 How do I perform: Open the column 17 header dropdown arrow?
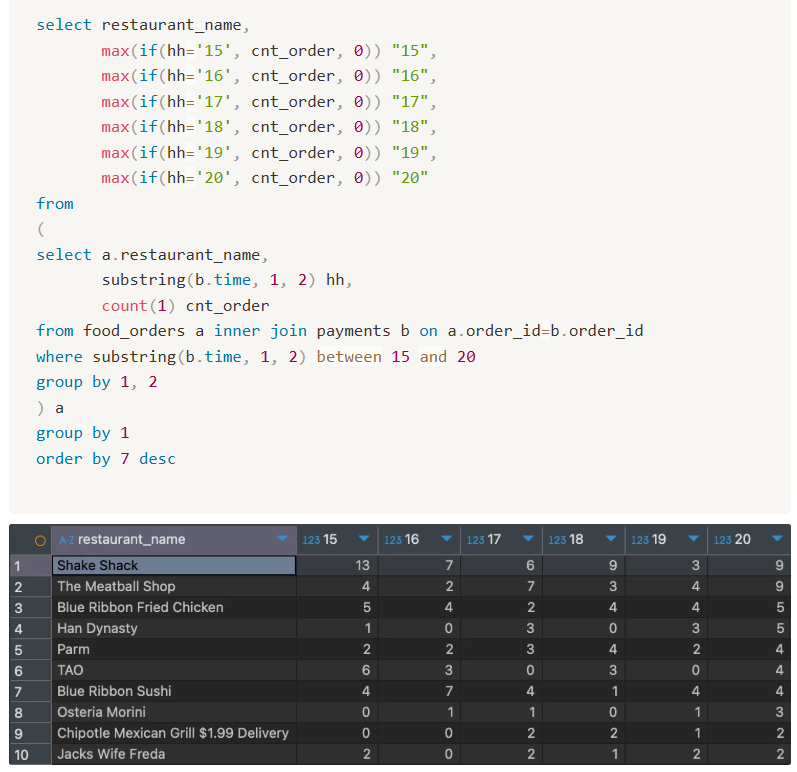[529, 539]
